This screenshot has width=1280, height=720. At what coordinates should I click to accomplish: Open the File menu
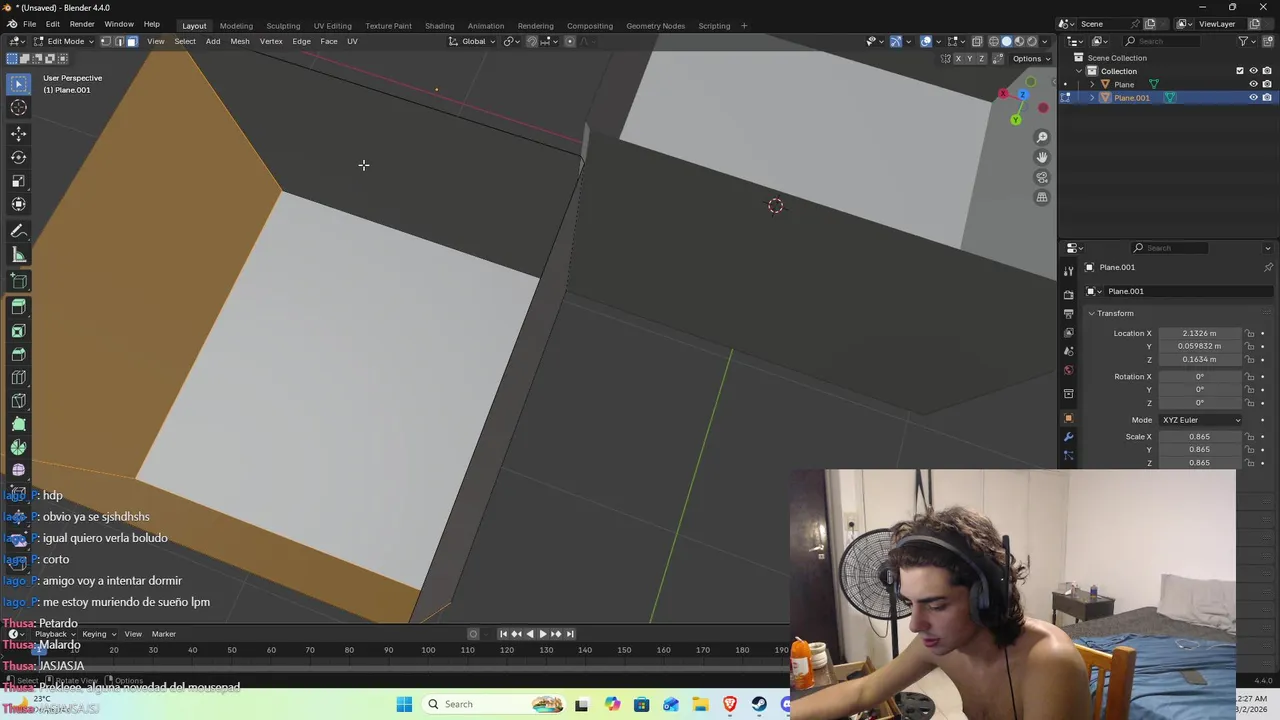(x=30, y=25)
